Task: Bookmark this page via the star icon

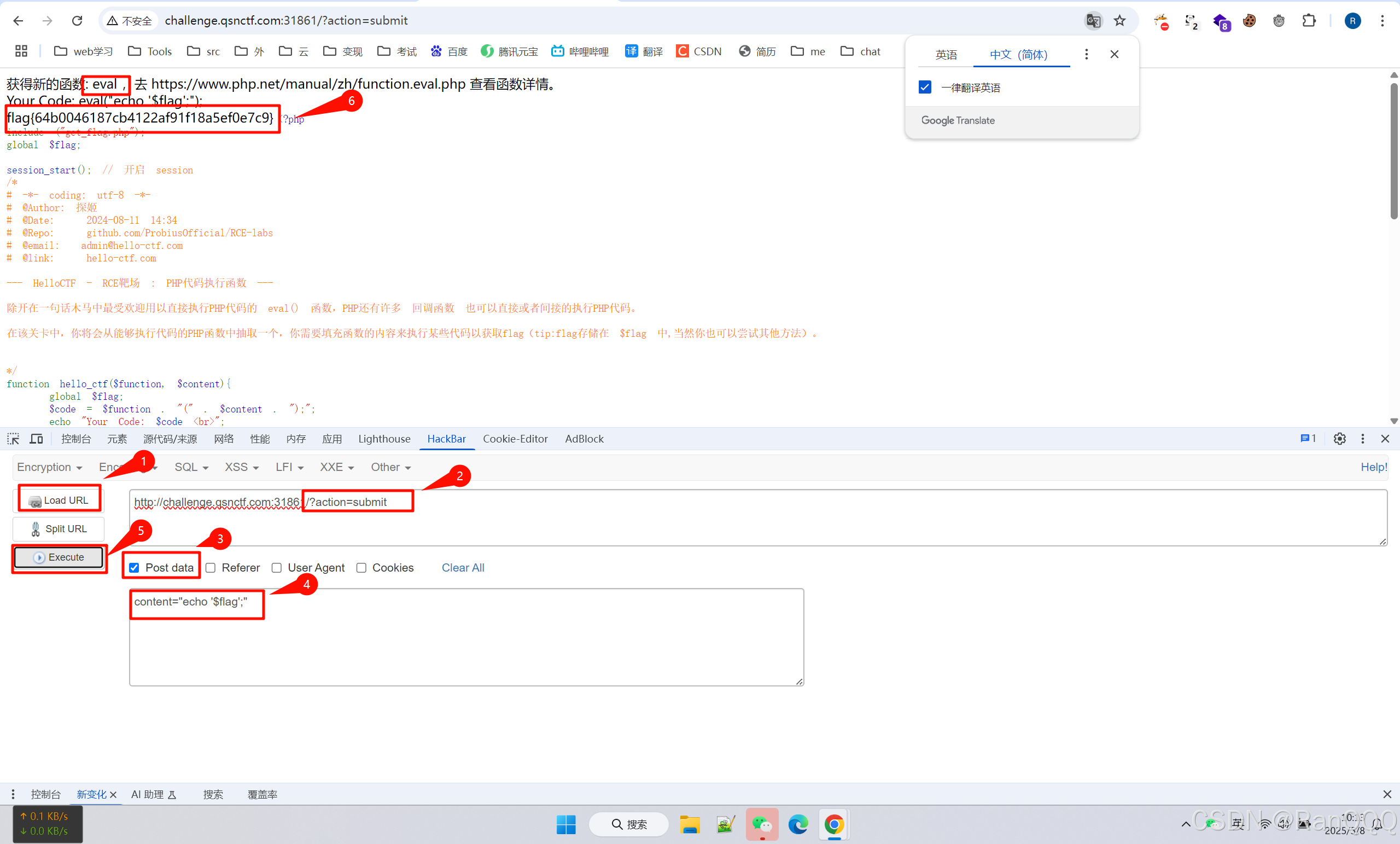Action: pyautogui.click(x=1120, y=20)
